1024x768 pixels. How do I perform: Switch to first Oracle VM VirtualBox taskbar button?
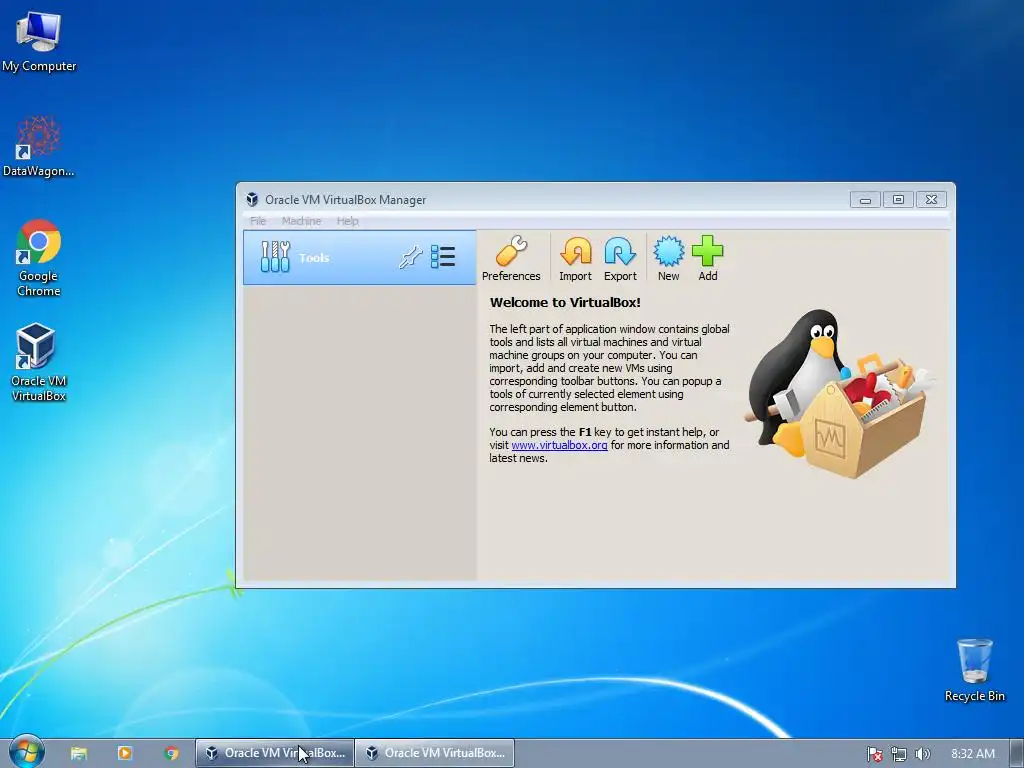coord(275,753)
